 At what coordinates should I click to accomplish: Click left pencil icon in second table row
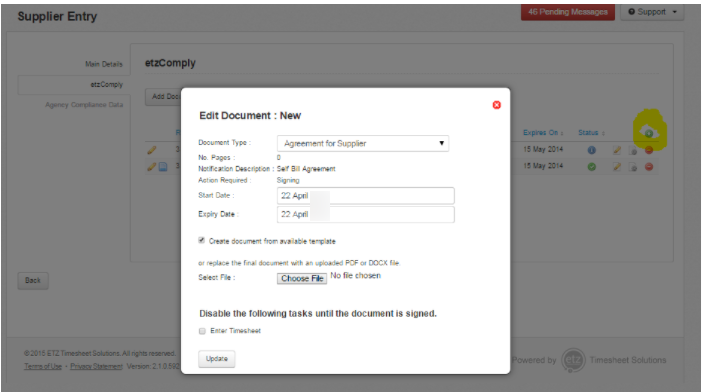click(x=152, y=166)
